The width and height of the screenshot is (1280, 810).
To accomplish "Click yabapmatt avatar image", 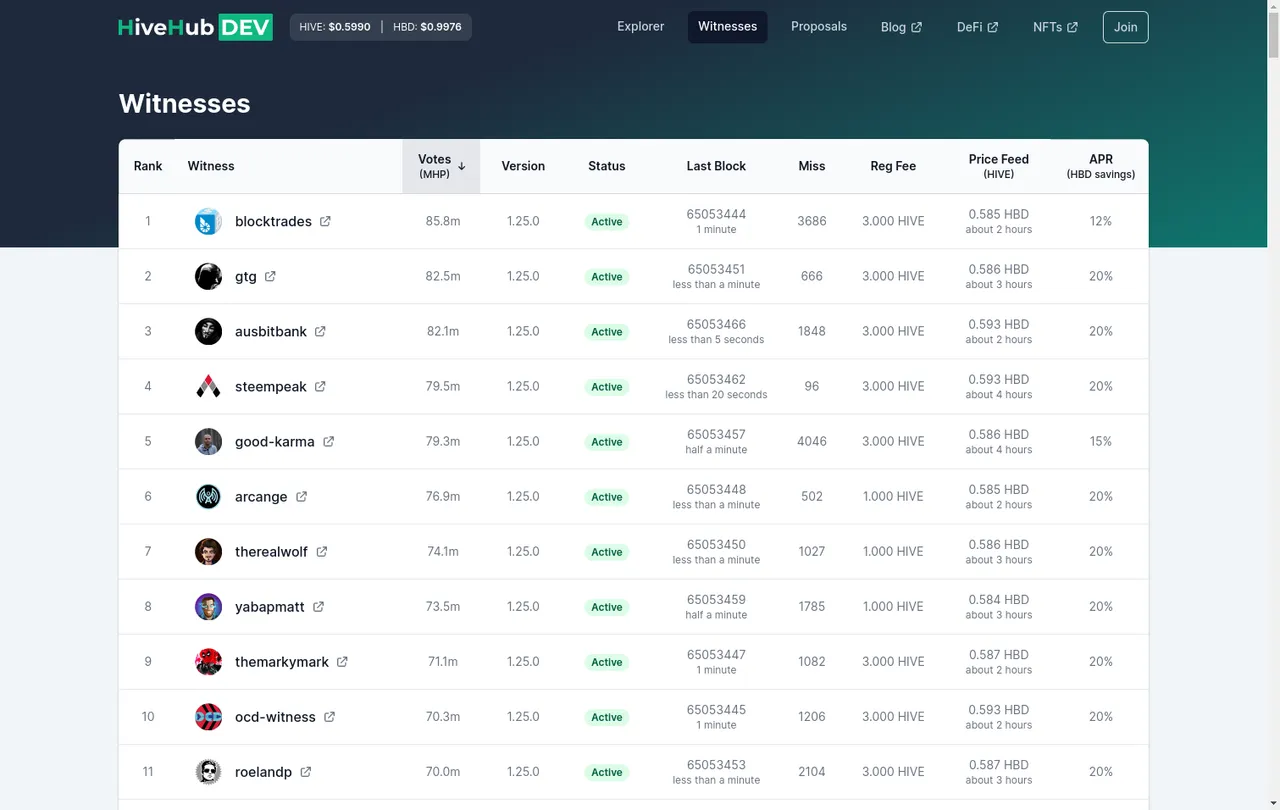I will pos(208,606).
